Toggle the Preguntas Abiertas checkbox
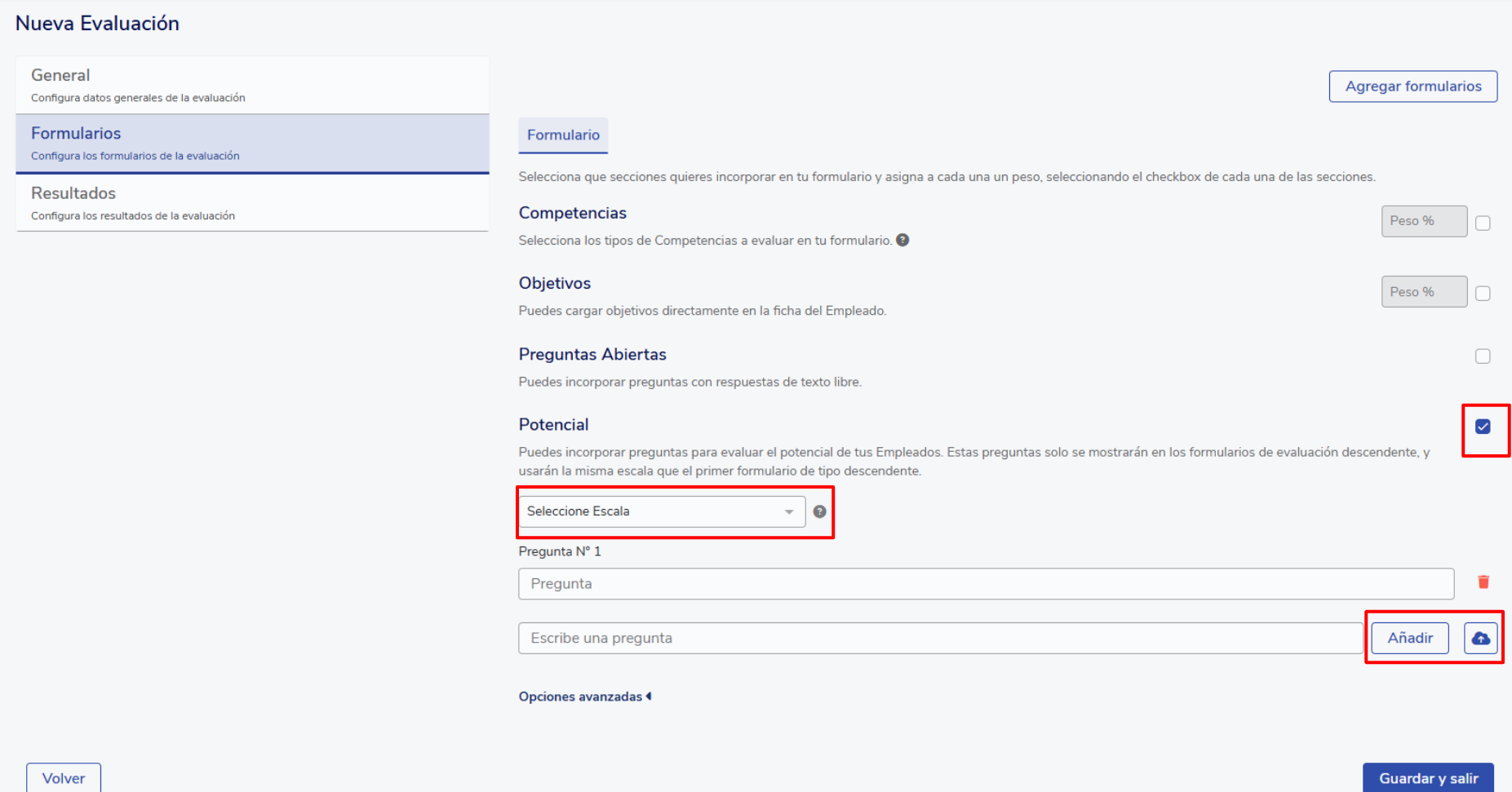Screen dimensions: 1512x792 click(1483, 356)
